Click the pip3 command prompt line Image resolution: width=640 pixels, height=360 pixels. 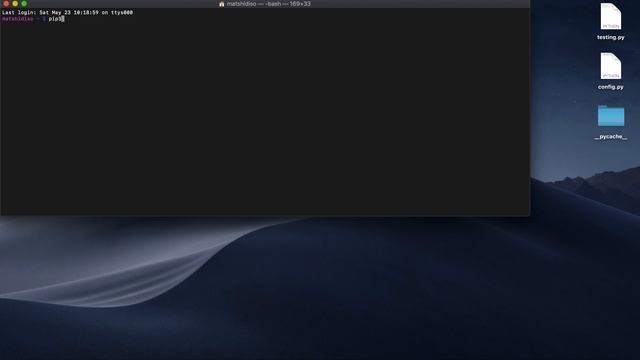click(33, 19)
